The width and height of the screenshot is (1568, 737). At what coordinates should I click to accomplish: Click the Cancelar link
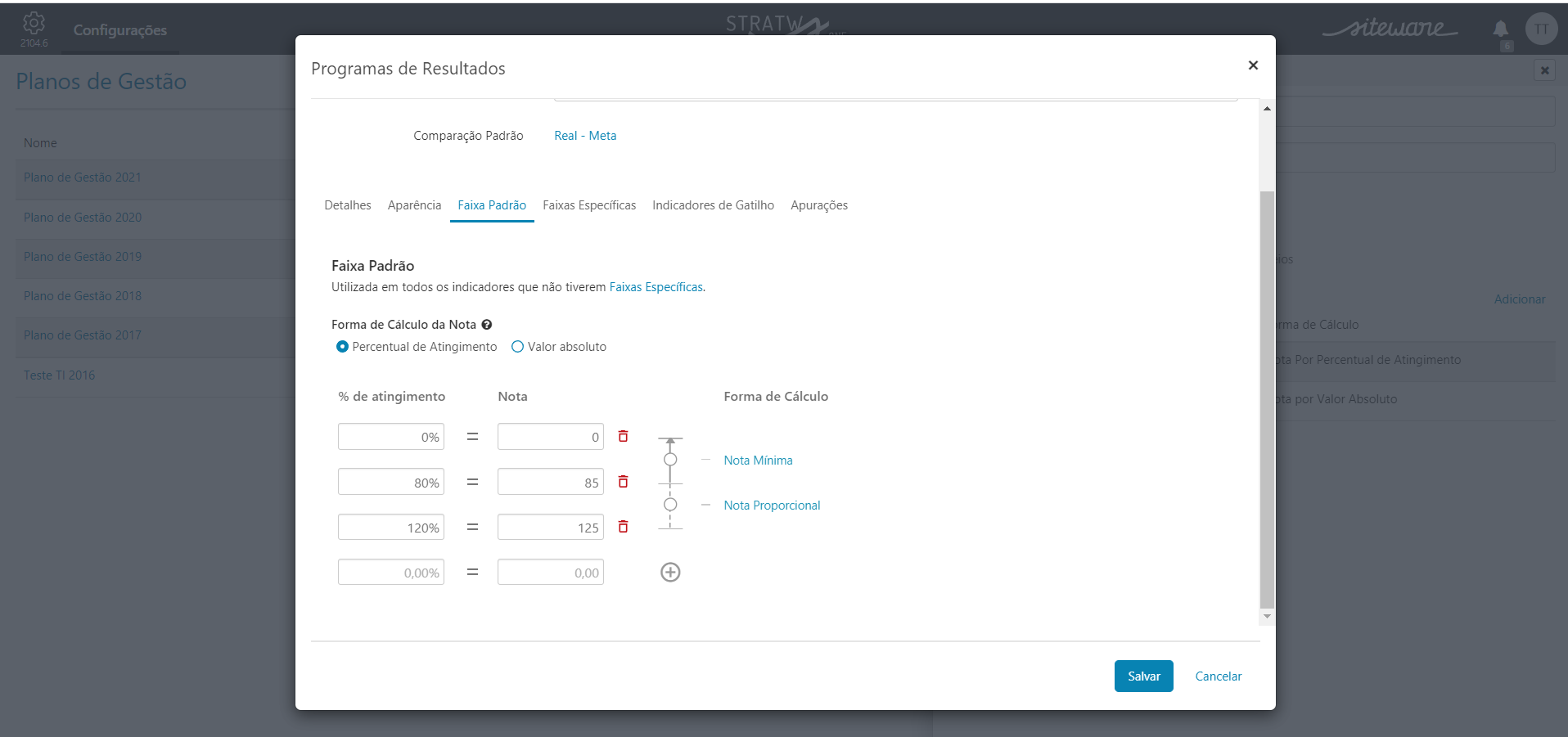[1218, 676]
